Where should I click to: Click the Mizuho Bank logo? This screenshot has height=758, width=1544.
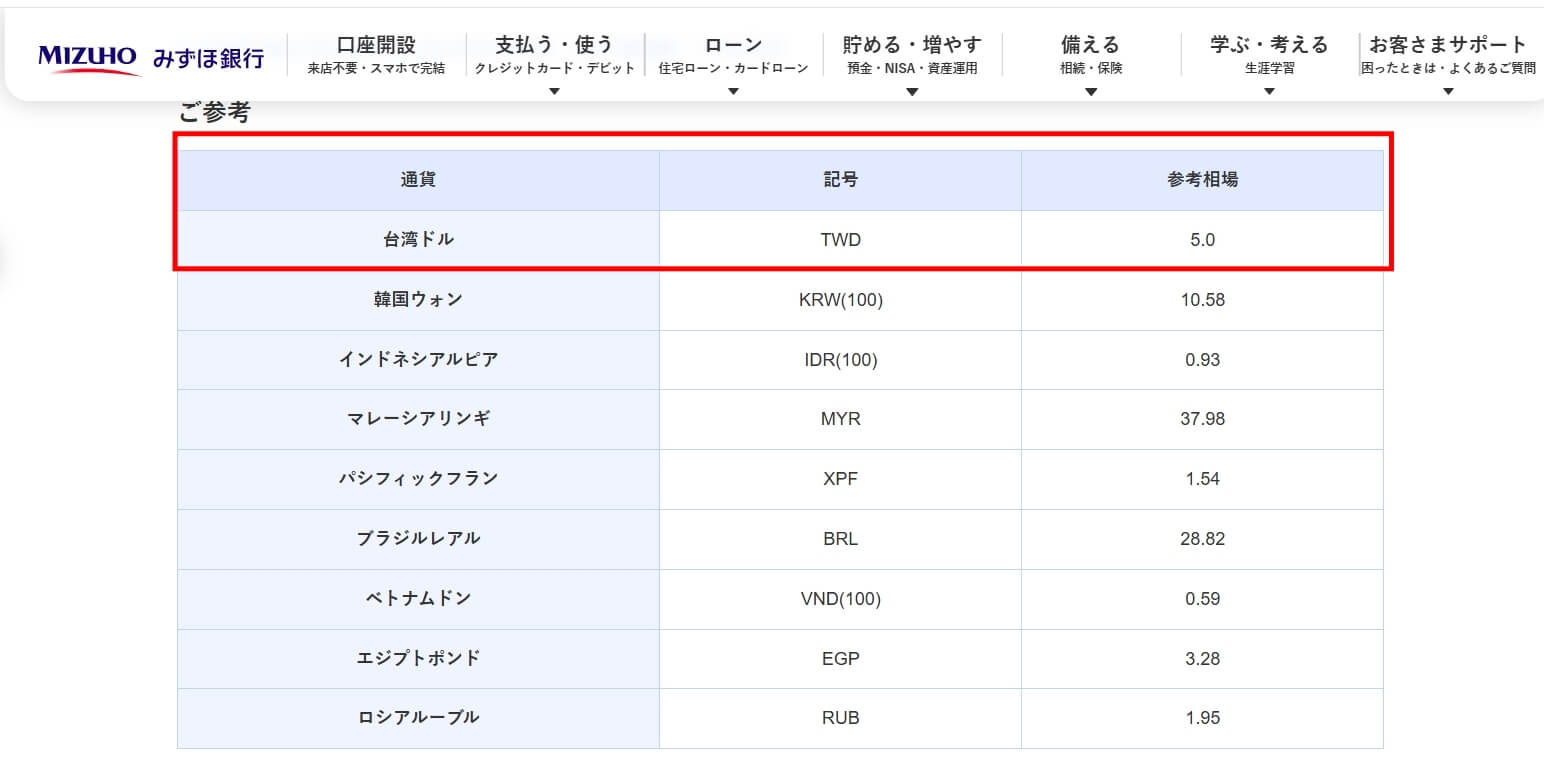tap(151, 58)
